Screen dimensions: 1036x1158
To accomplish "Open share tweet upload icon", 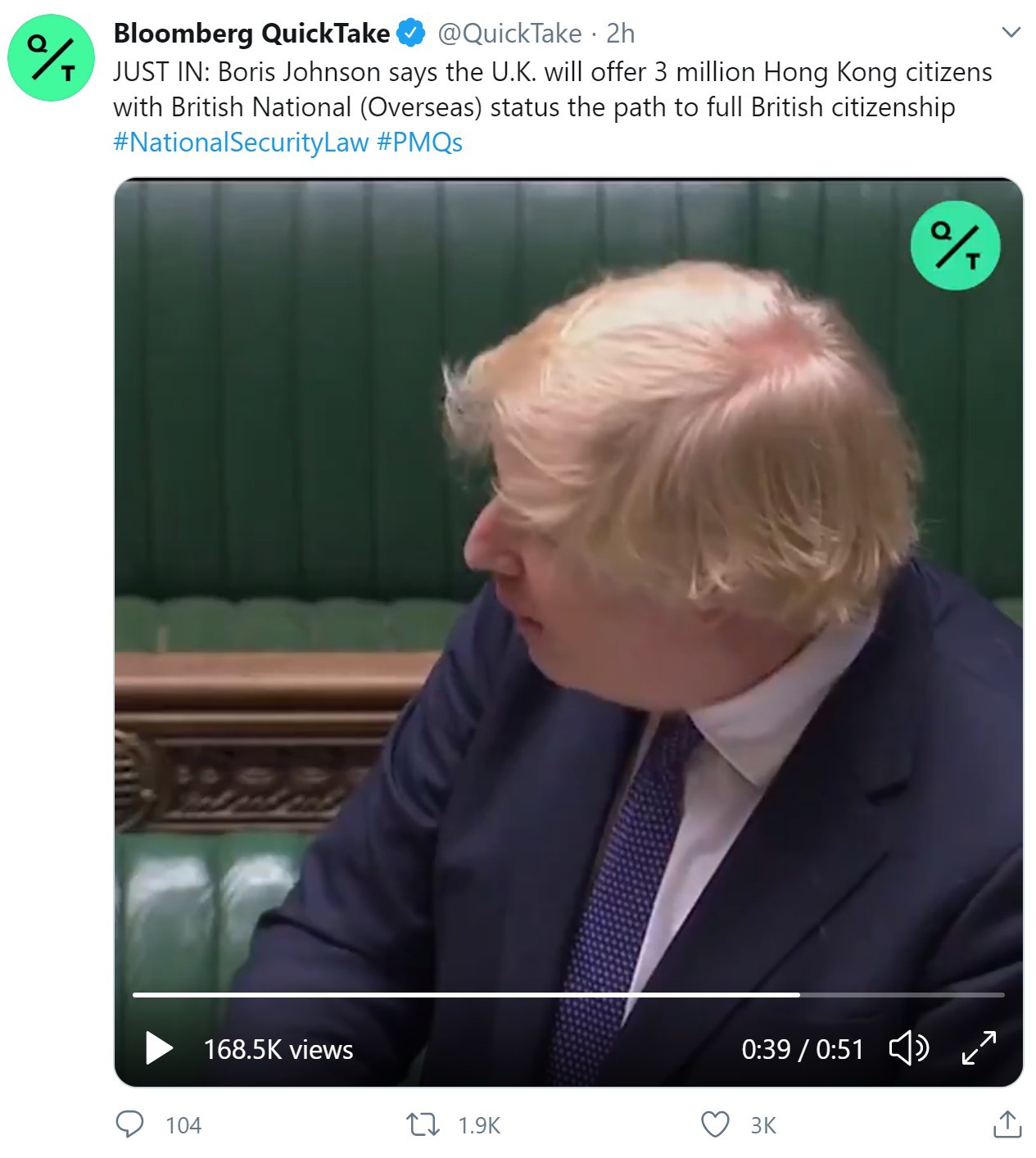I will 1007,1124.
